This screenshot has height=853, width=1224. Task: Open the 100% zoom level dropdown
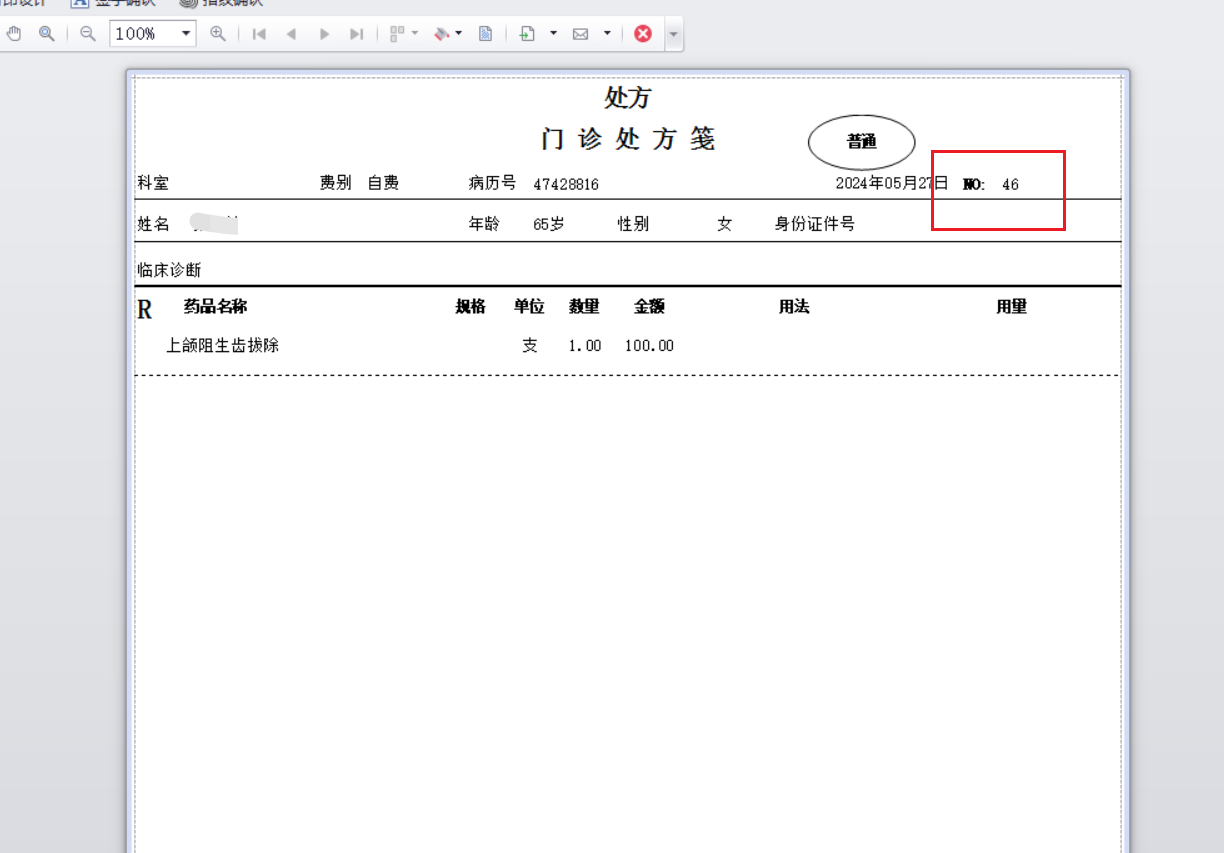[x=186, y=34]
